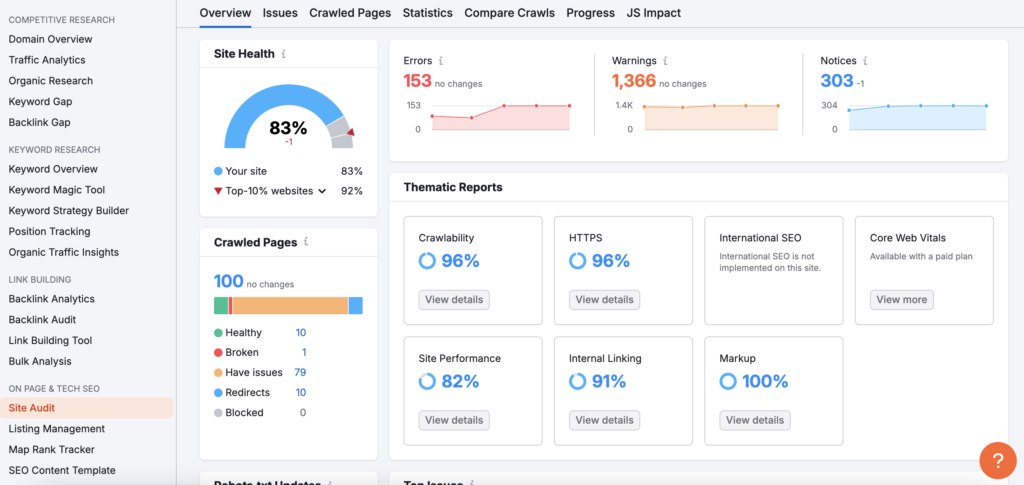Open the Crawled Pages tab
The height and width of the screenshot is (485, 1024).
pyautogui.click(x=350, y=12)
